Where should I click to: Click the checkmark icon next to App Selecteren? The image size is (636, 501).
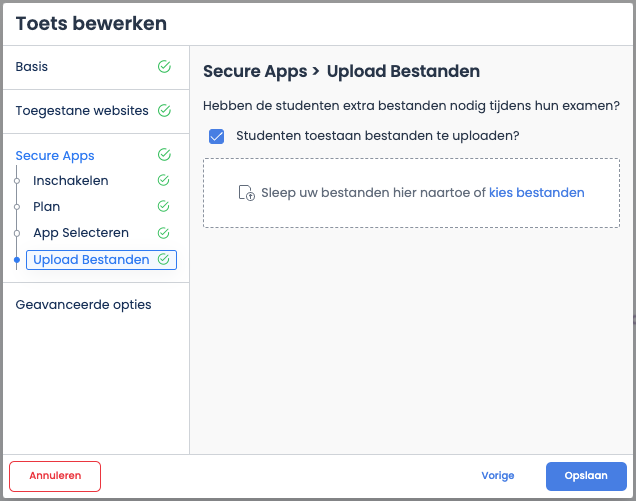point(163,233)
